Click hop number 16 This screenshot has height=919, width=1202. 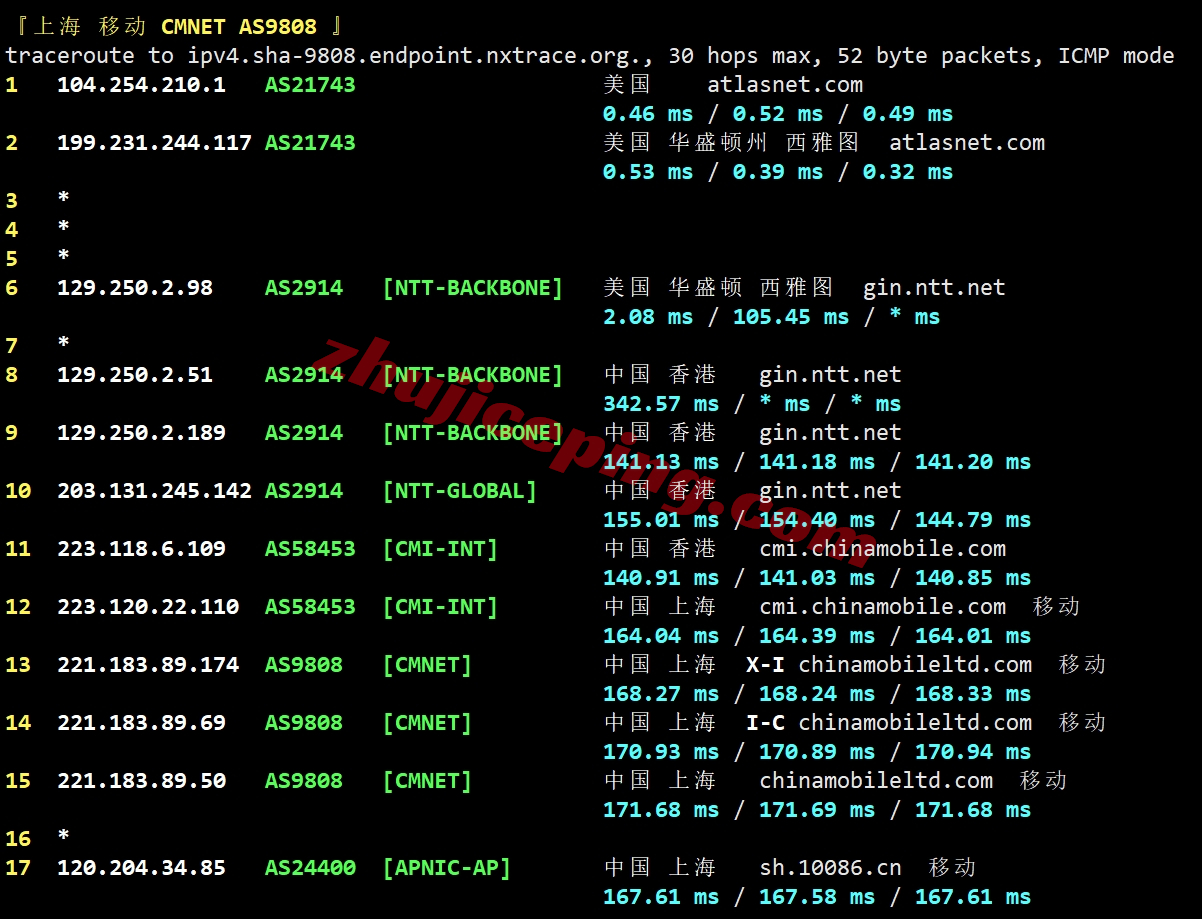[18, 839]
